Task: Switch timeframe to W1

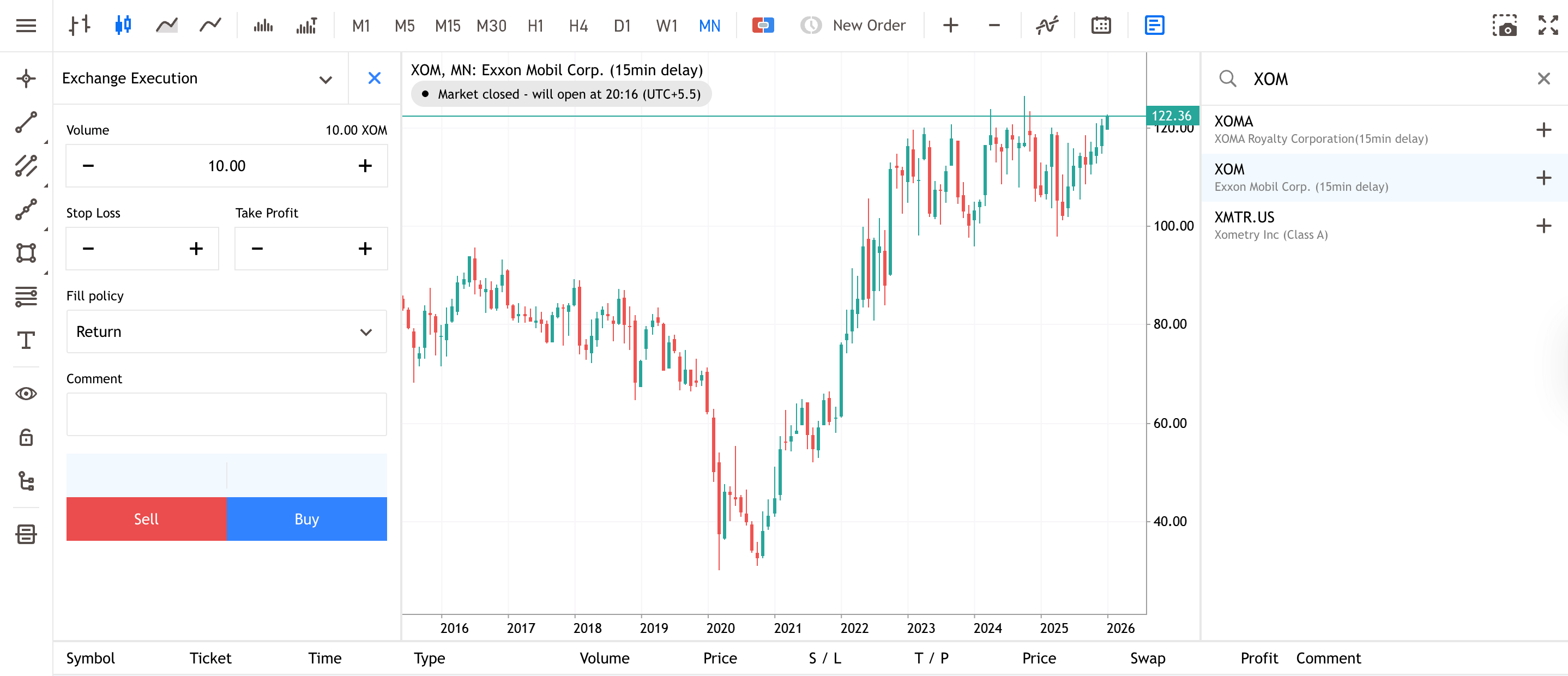Action: click(x=666, y=25)
